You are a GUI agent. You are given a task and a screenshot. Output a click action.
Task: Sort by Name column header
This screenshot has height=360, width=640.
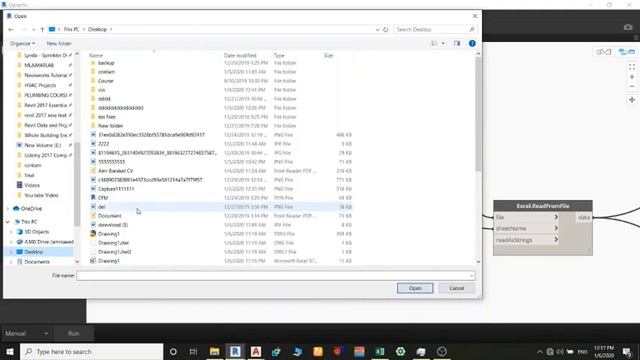96,55
